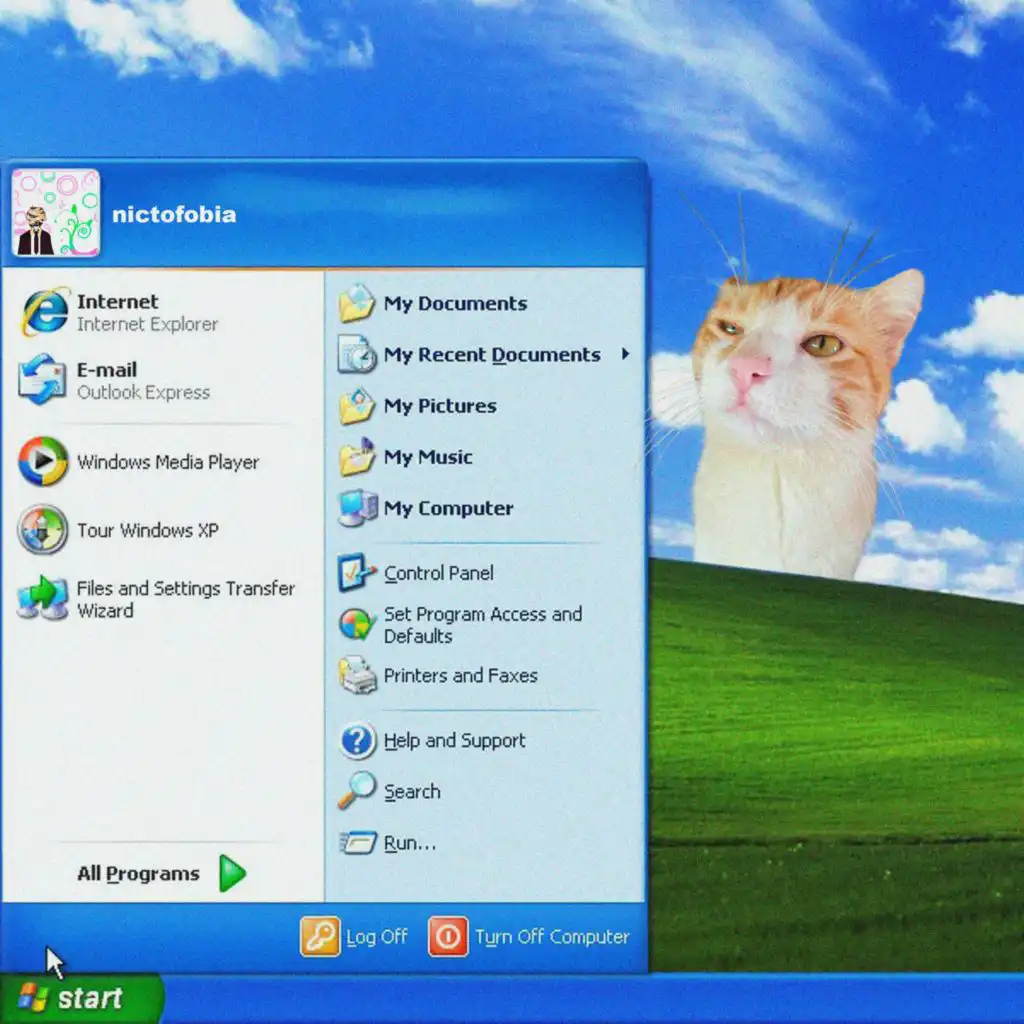The image size is (1024, 1024).
Task: Select the My Computer label
Action: tap(448, 508)
